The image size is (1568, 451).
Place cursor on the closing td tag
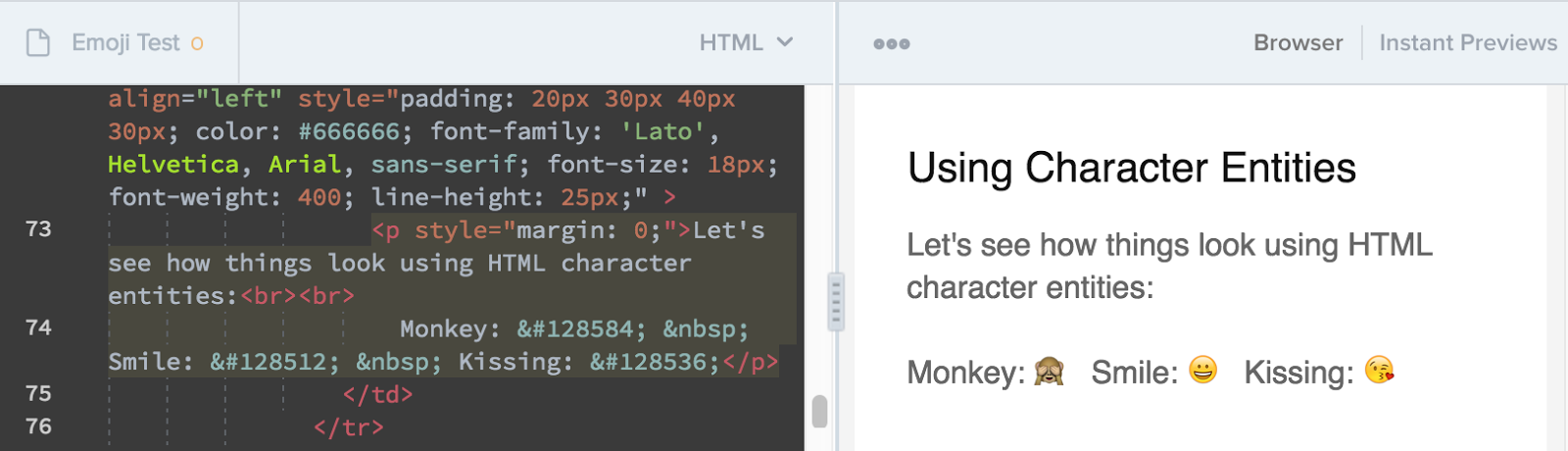pyautogui.click(x=377, y=394)
